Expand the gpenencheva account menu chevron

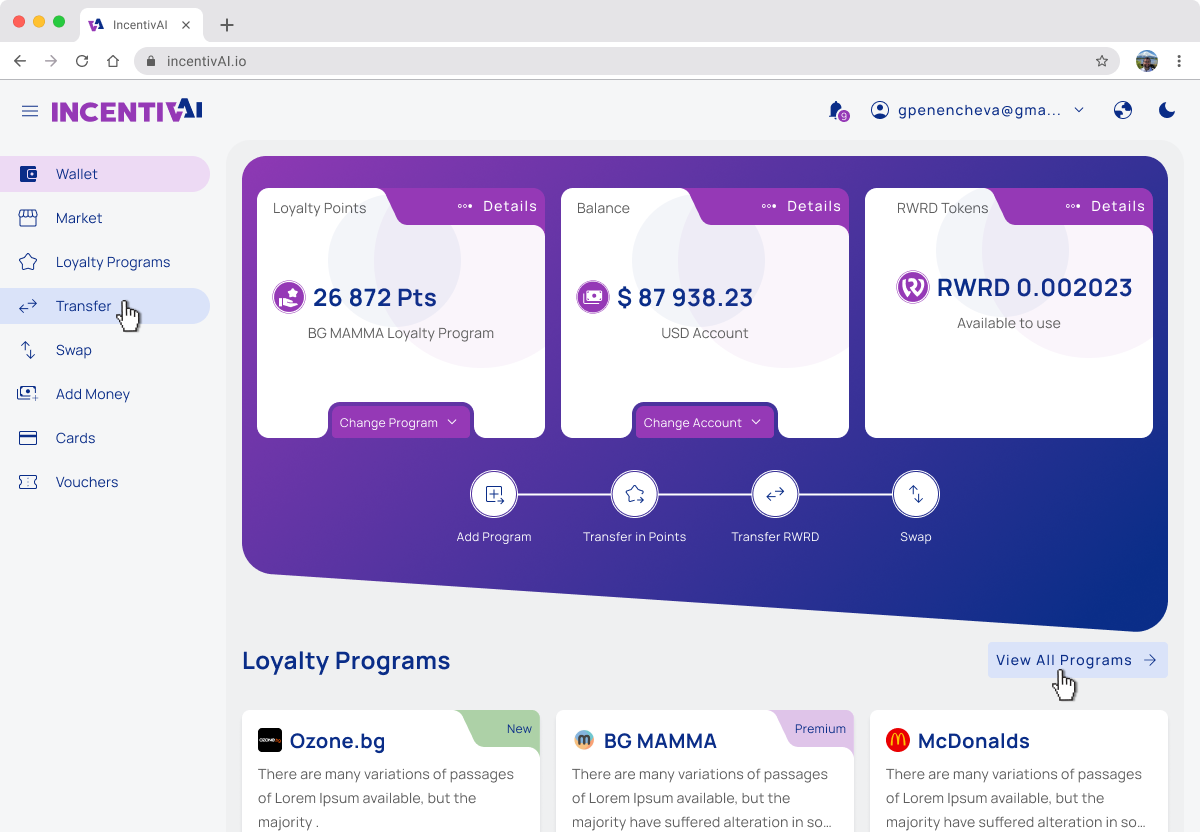pyautogui.click(x=1079, y=110)
